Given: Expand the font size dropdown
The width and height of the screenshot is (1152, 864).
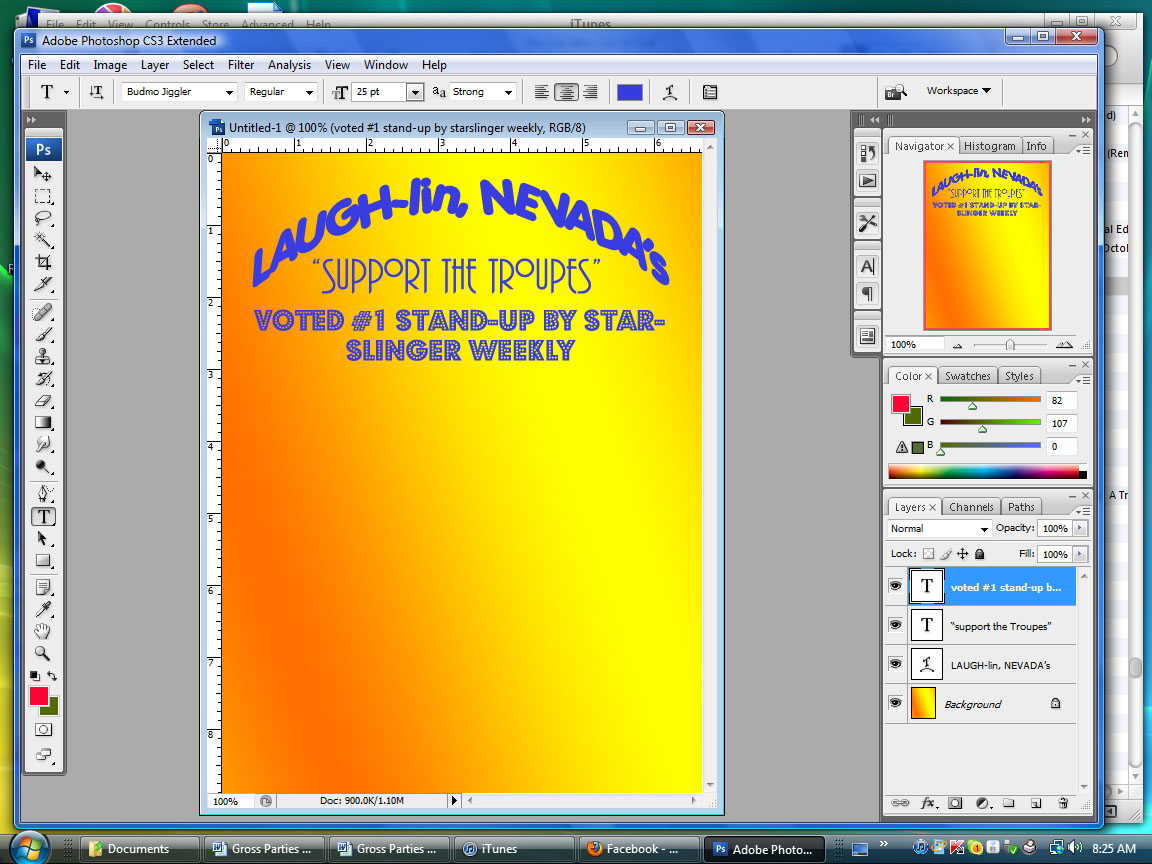Looking at the screenshot, I should (x=415, y=91).
